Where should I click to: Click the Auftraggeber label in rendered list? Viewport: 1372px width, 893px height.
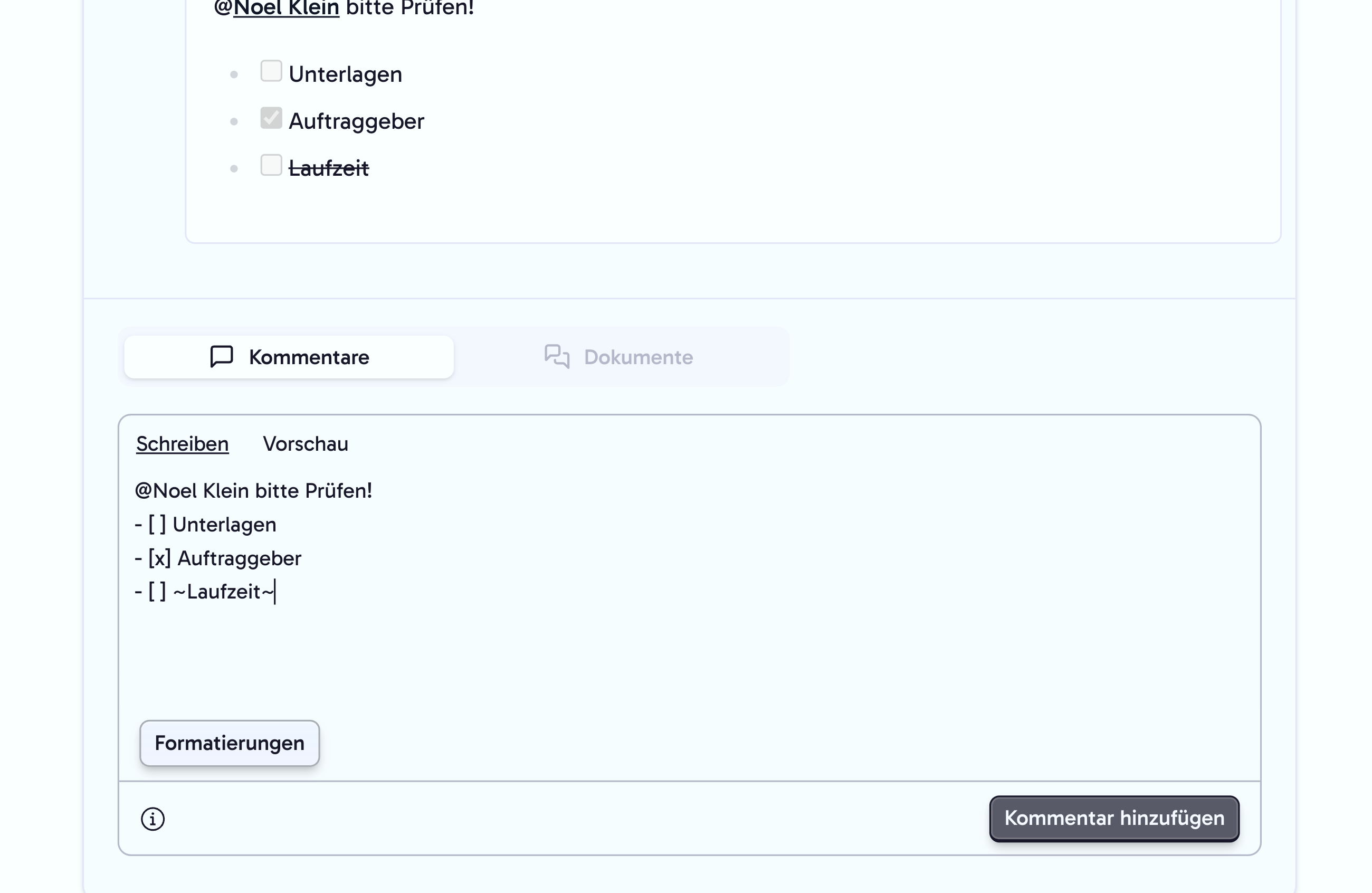356,121
